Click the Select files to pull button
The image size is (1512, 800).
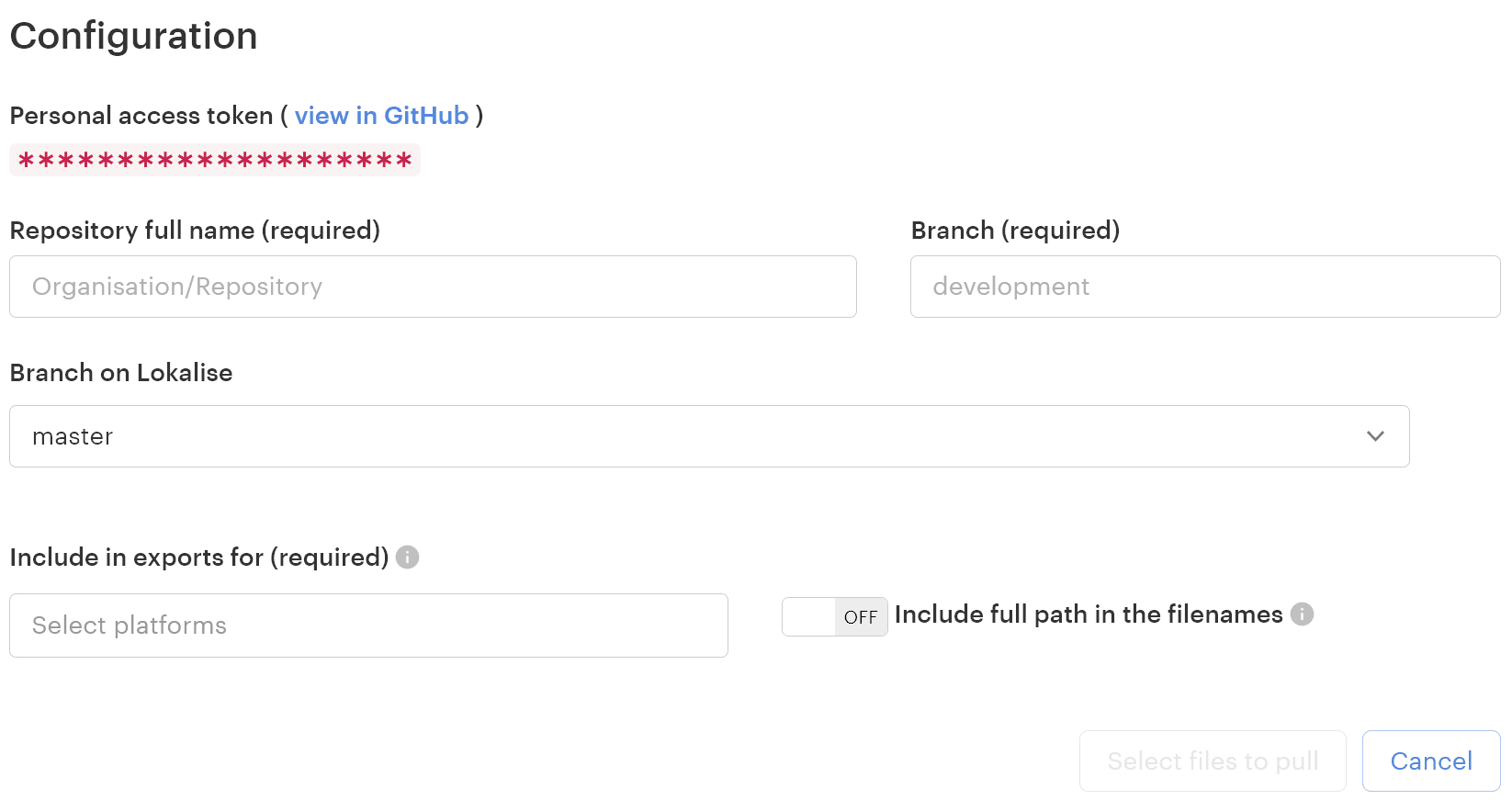(1212, 761)
